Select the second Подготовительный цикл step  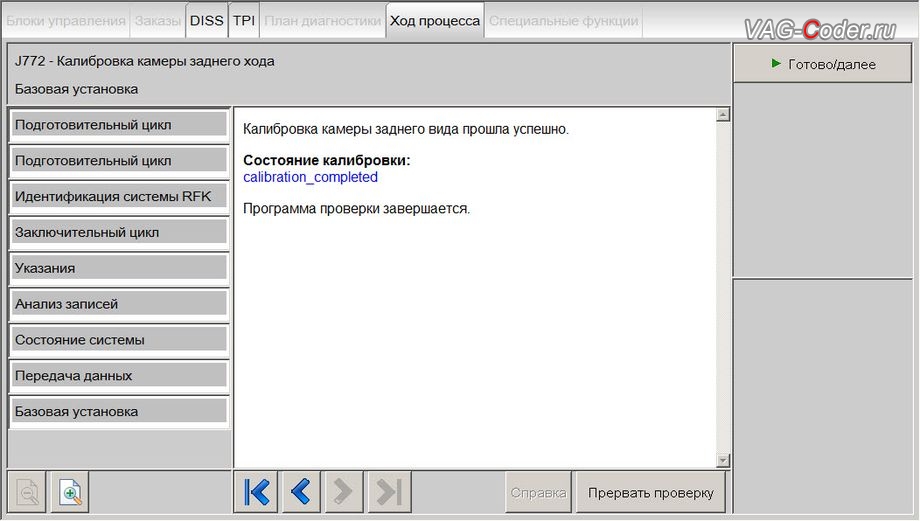(x=119, y=160)
